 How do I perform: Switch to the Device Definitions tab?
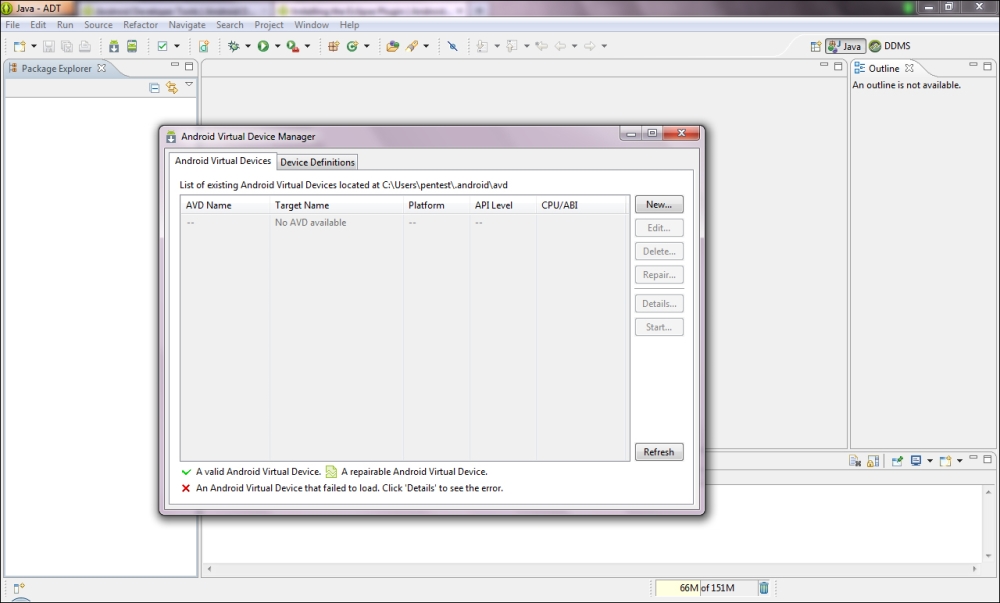coord(317,162)
